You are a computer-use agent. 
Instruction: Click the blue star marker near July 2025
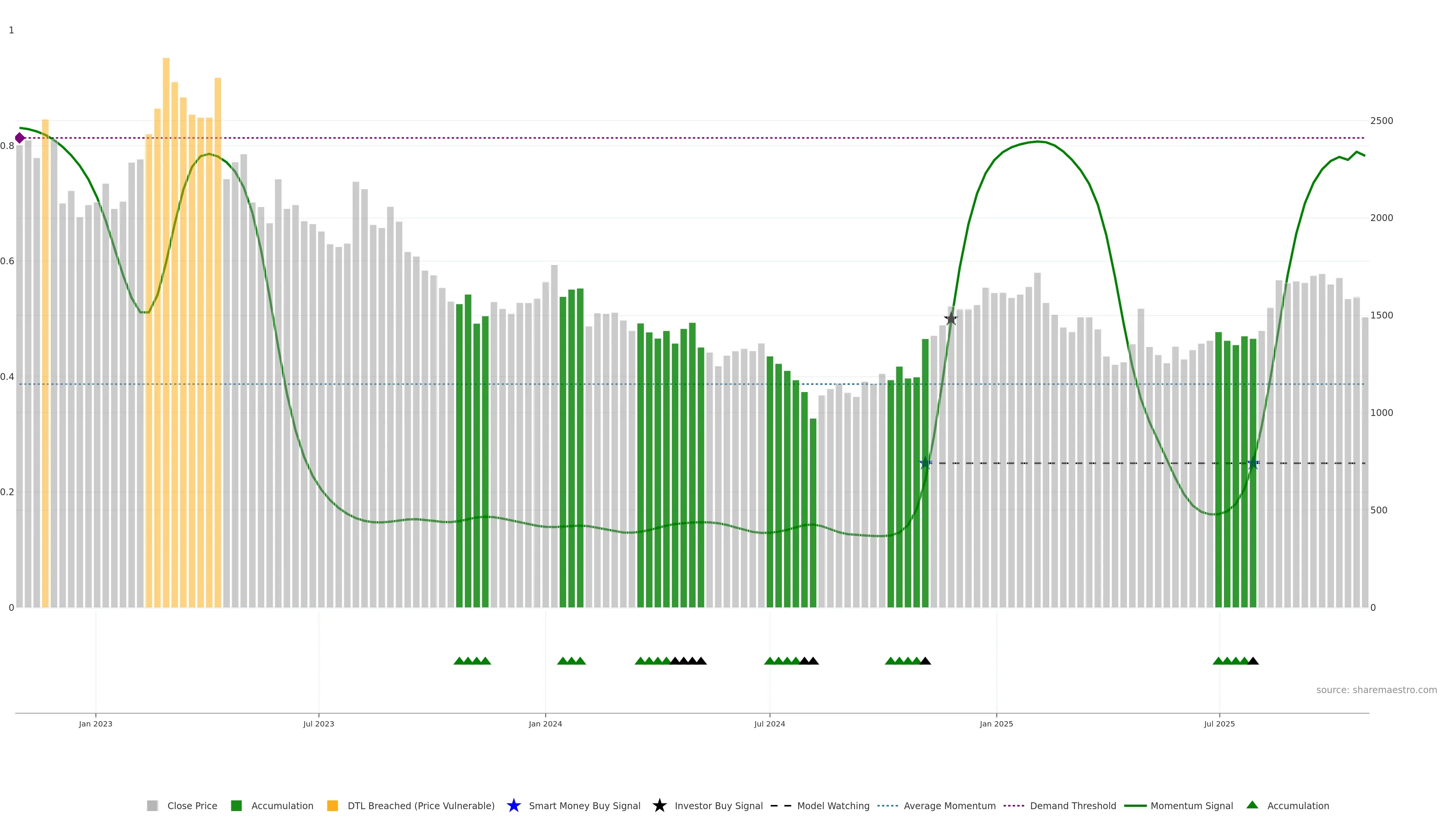click(x=1253, y=463)
